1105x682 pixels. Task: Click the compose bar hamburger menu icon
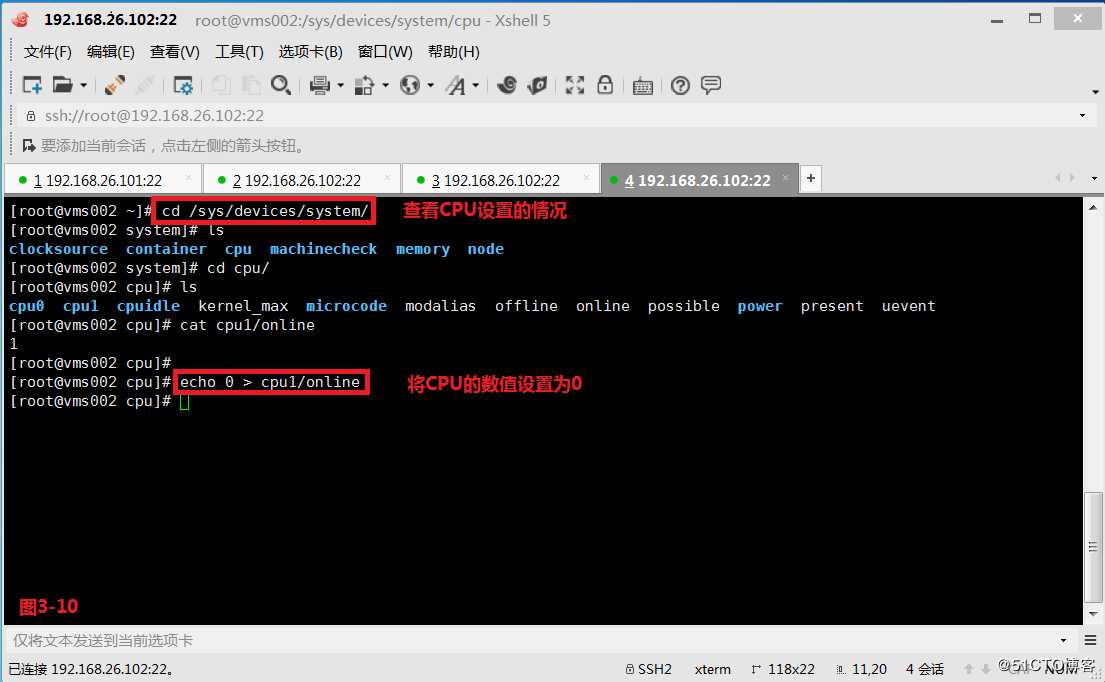(1090, 640)
